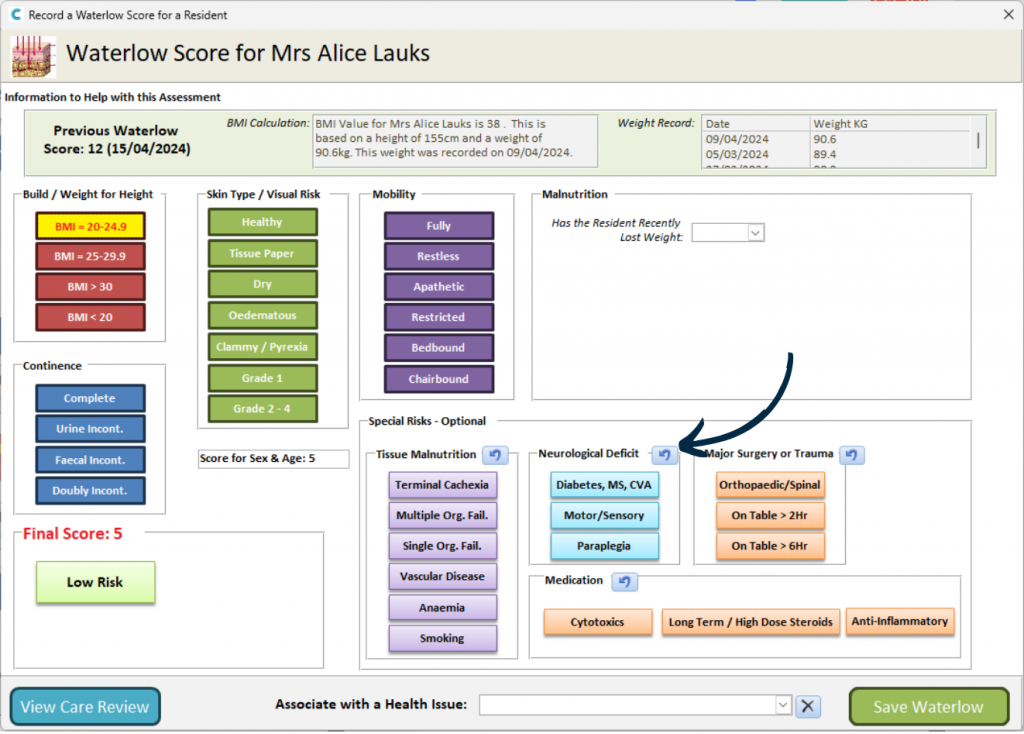The image size is (1024, 734).
Task: Set mobility to Apathetic
Action: (x=439, y=287)
